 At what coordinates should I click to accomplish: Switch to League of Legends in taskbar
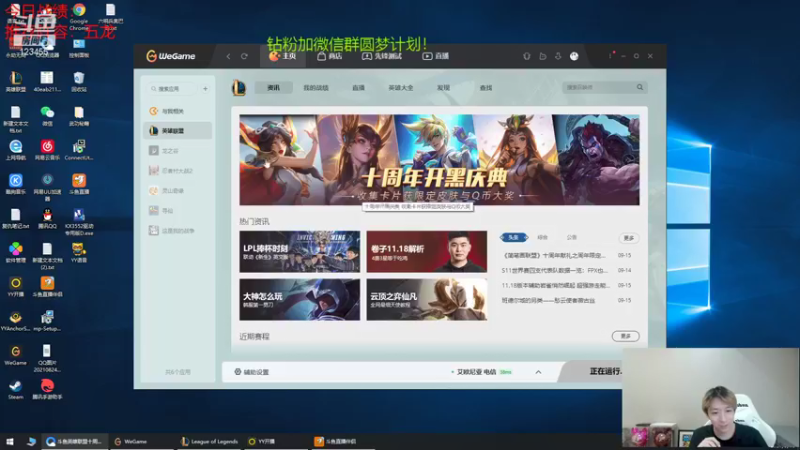[x=210, y=441]
